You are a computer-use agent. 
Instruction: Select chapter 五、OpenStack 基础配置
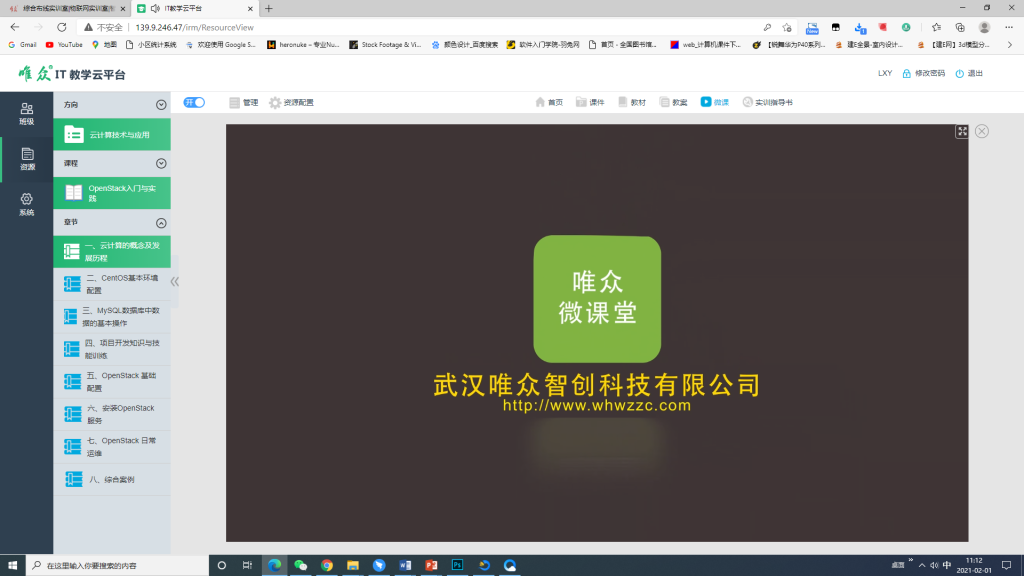112,382
